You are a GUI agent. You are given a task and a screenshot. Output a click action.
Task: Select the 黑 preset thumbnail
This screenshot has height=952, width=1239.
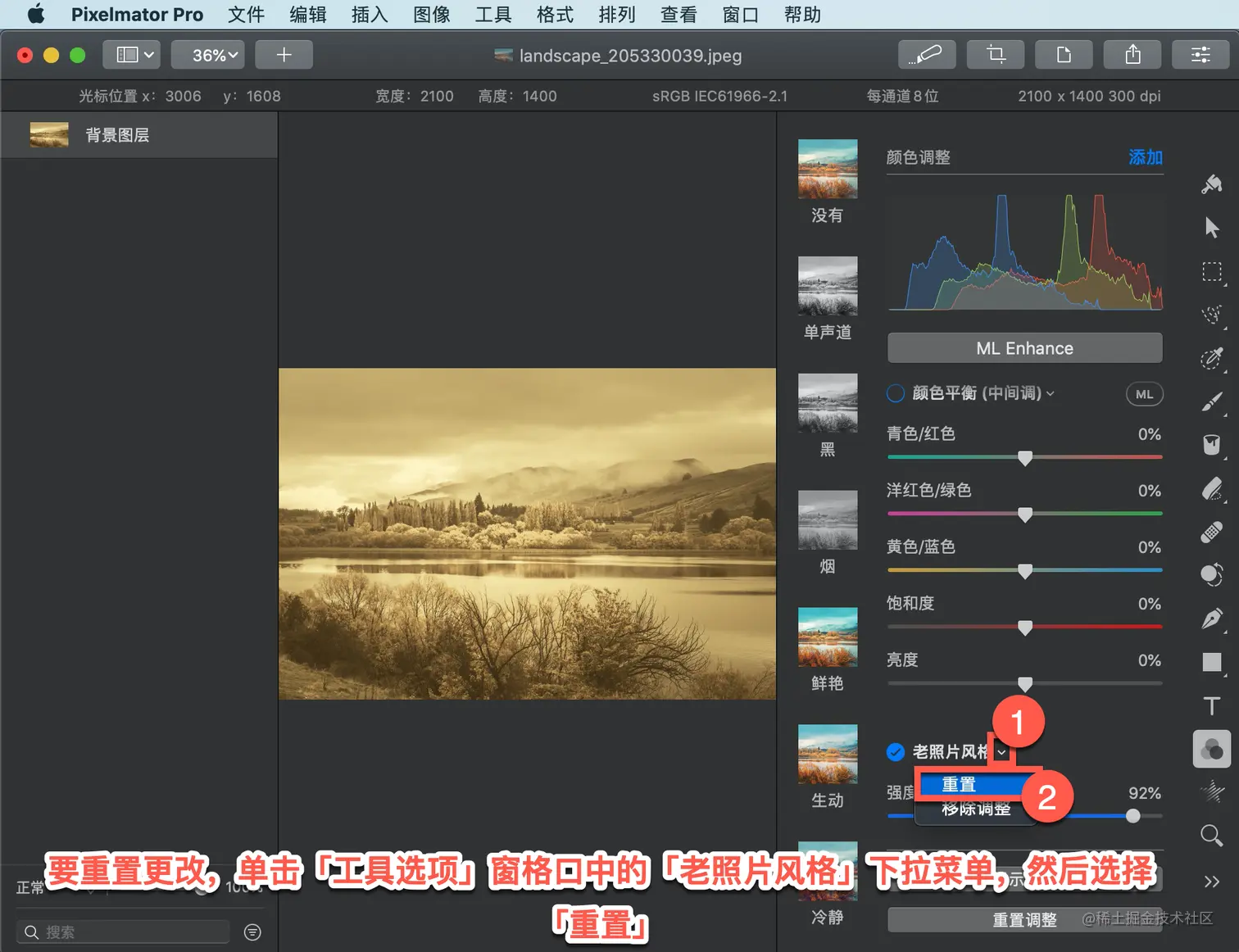tap(828, 403)
